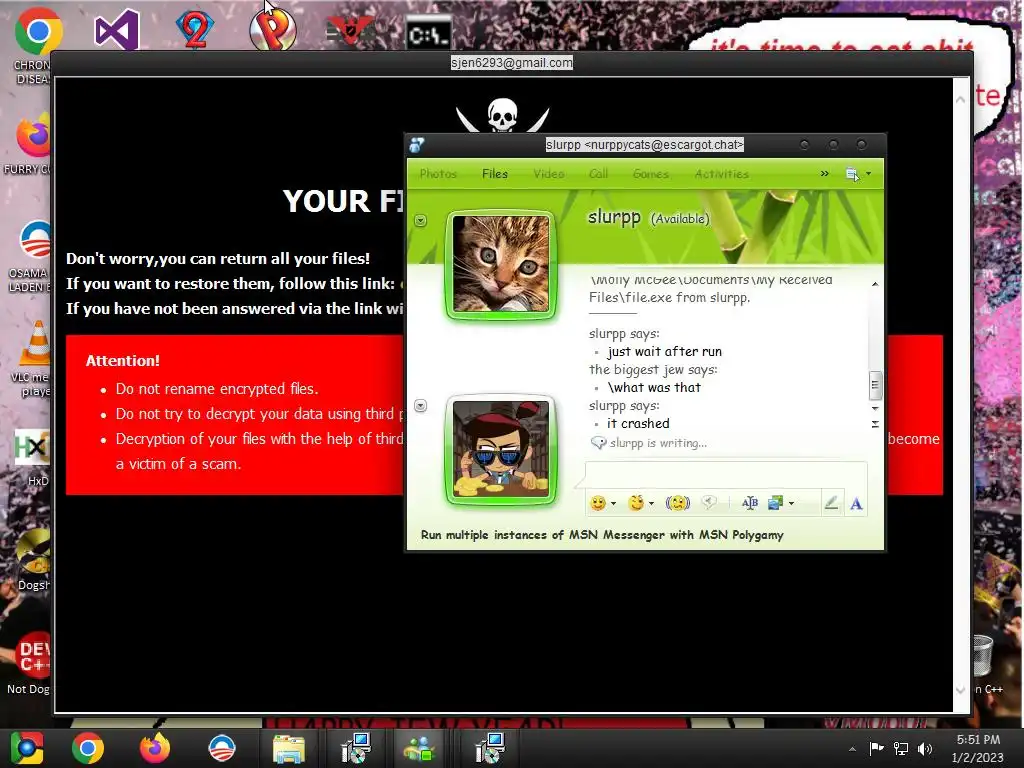This screenshot has height=768, width=1024.
Task: Open the Video tab
Action: (549, 174)
